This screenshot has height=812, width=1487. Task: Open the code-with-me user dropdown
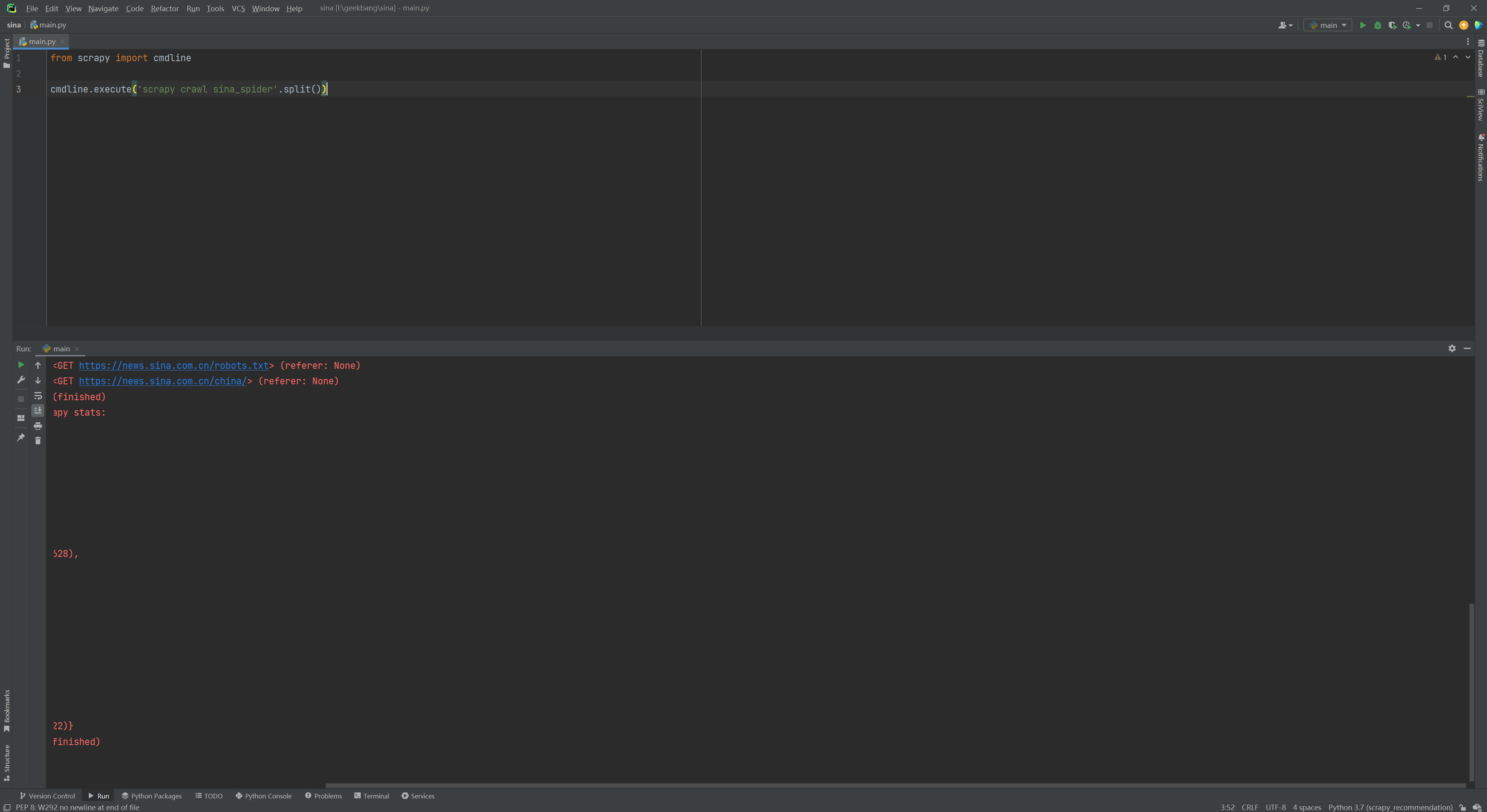pos(1285,26)
